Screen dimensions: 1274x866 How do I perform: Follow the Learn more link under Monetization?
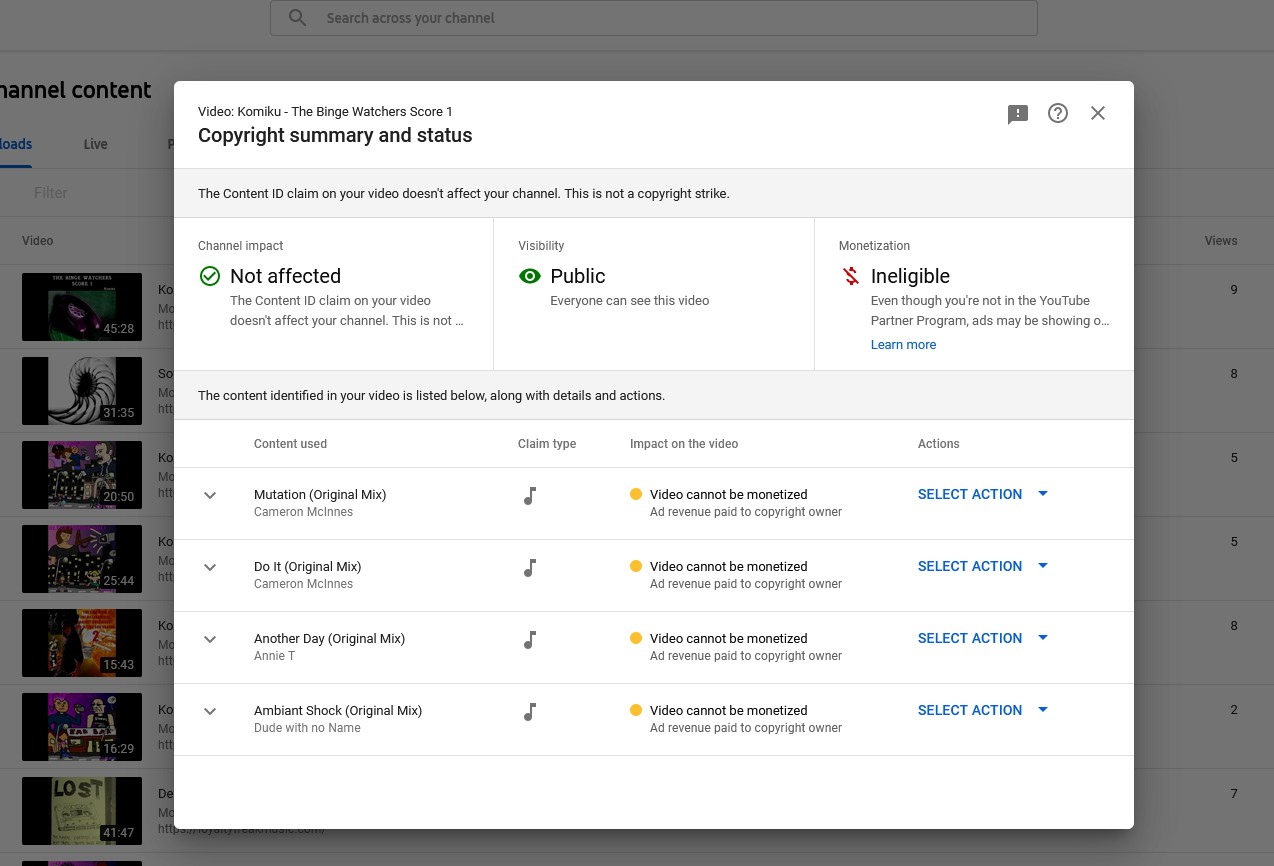[903, 345]
